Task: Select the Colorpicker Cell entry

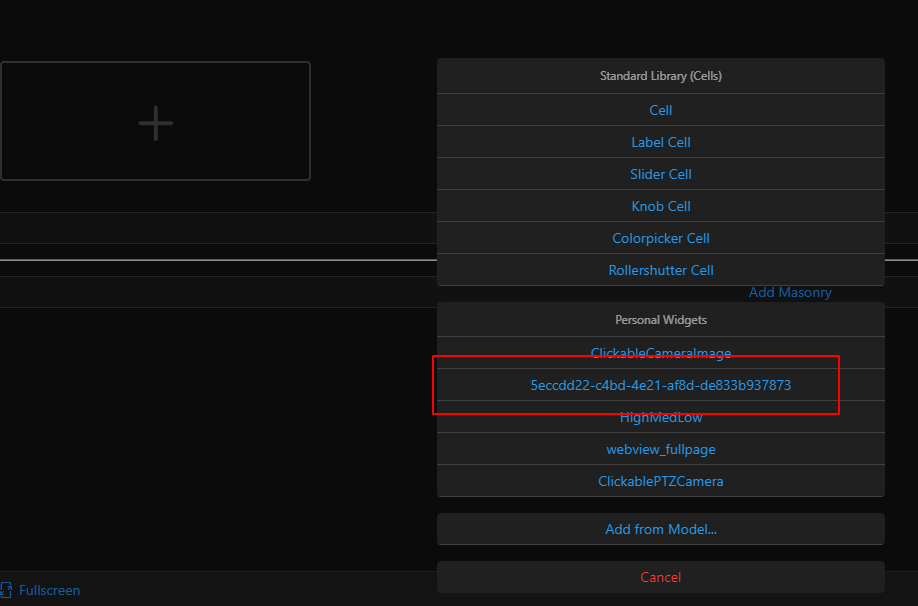Action: (x=660, y=238)
